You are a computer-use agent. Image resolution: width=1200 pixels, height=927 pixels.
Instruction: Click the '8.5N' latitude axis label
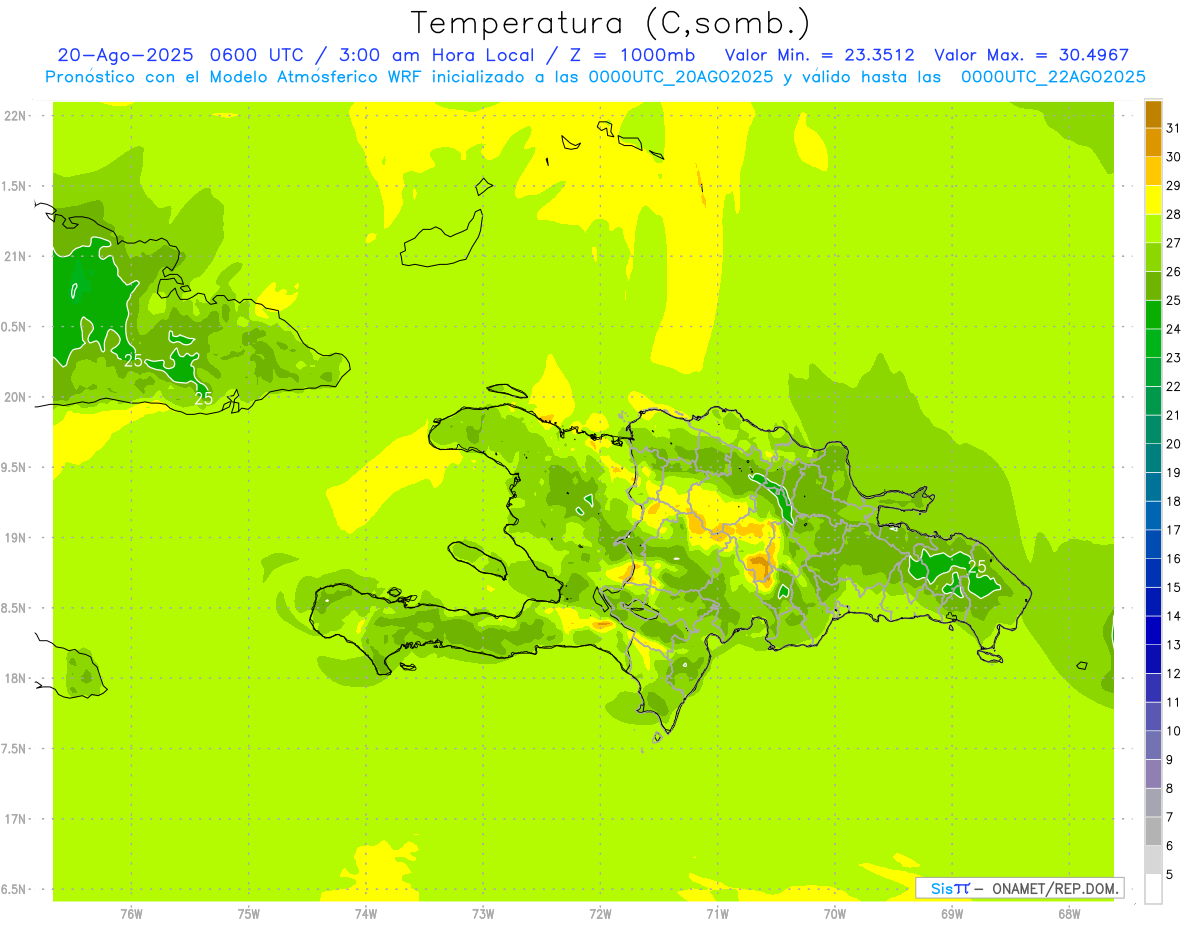point(15,609)
